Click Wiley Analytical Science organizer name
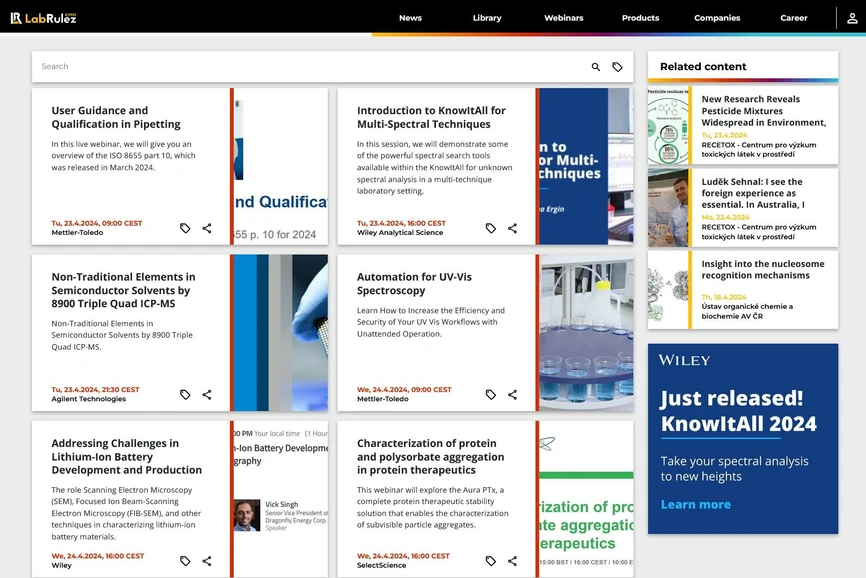The width and height of the screenshot is (866, 578). (400, 232)
